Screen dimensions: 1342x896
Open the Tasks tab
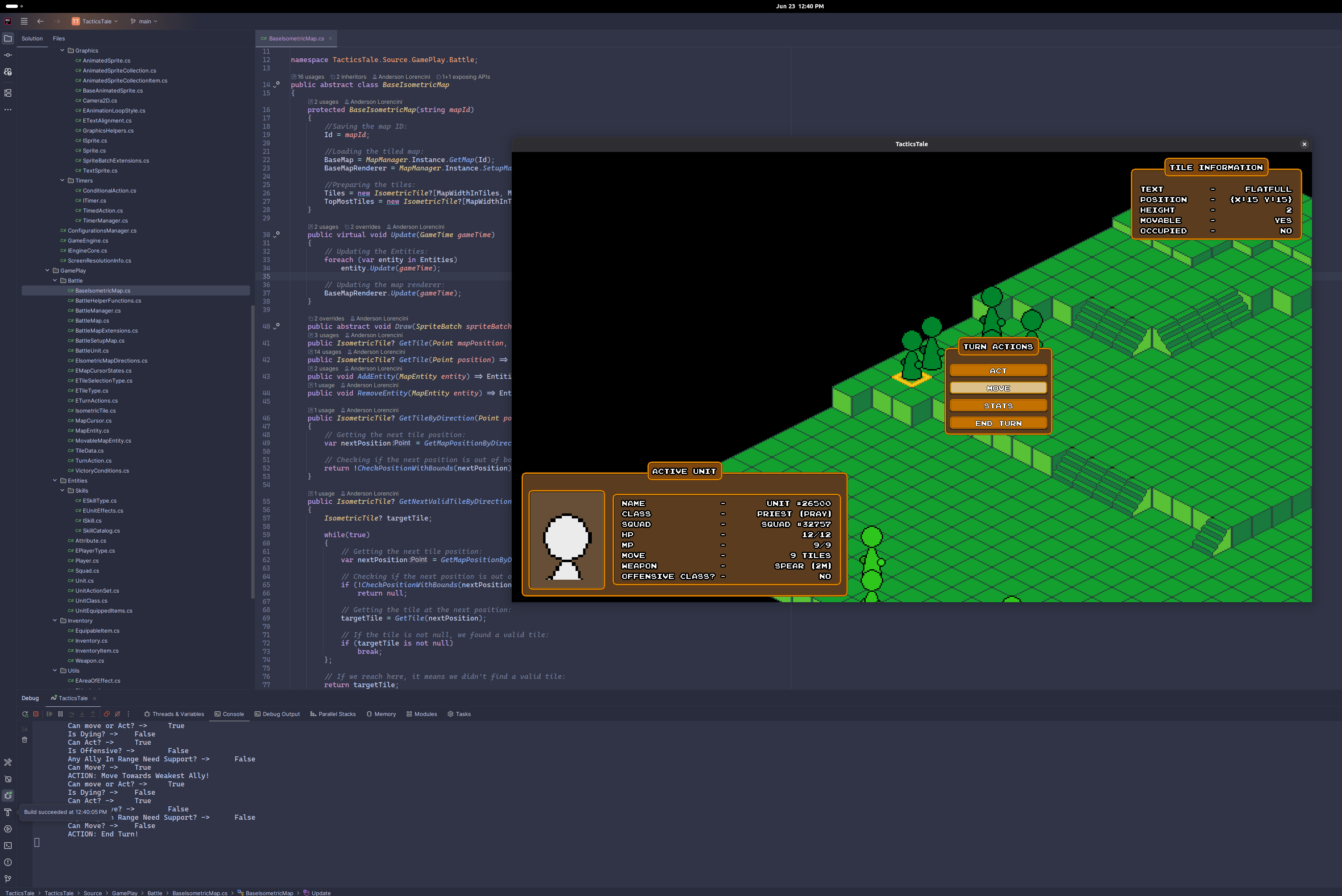[459, 714]
